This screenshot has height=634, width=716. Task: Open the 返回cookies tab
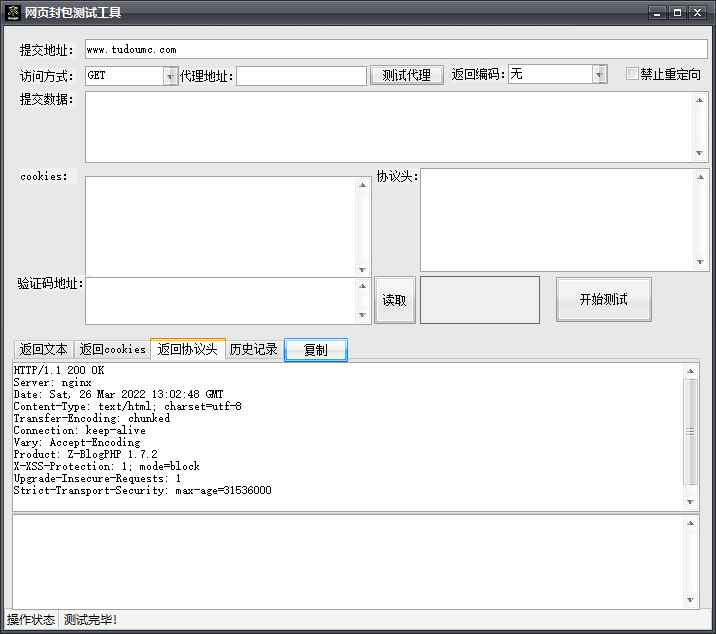112,349
